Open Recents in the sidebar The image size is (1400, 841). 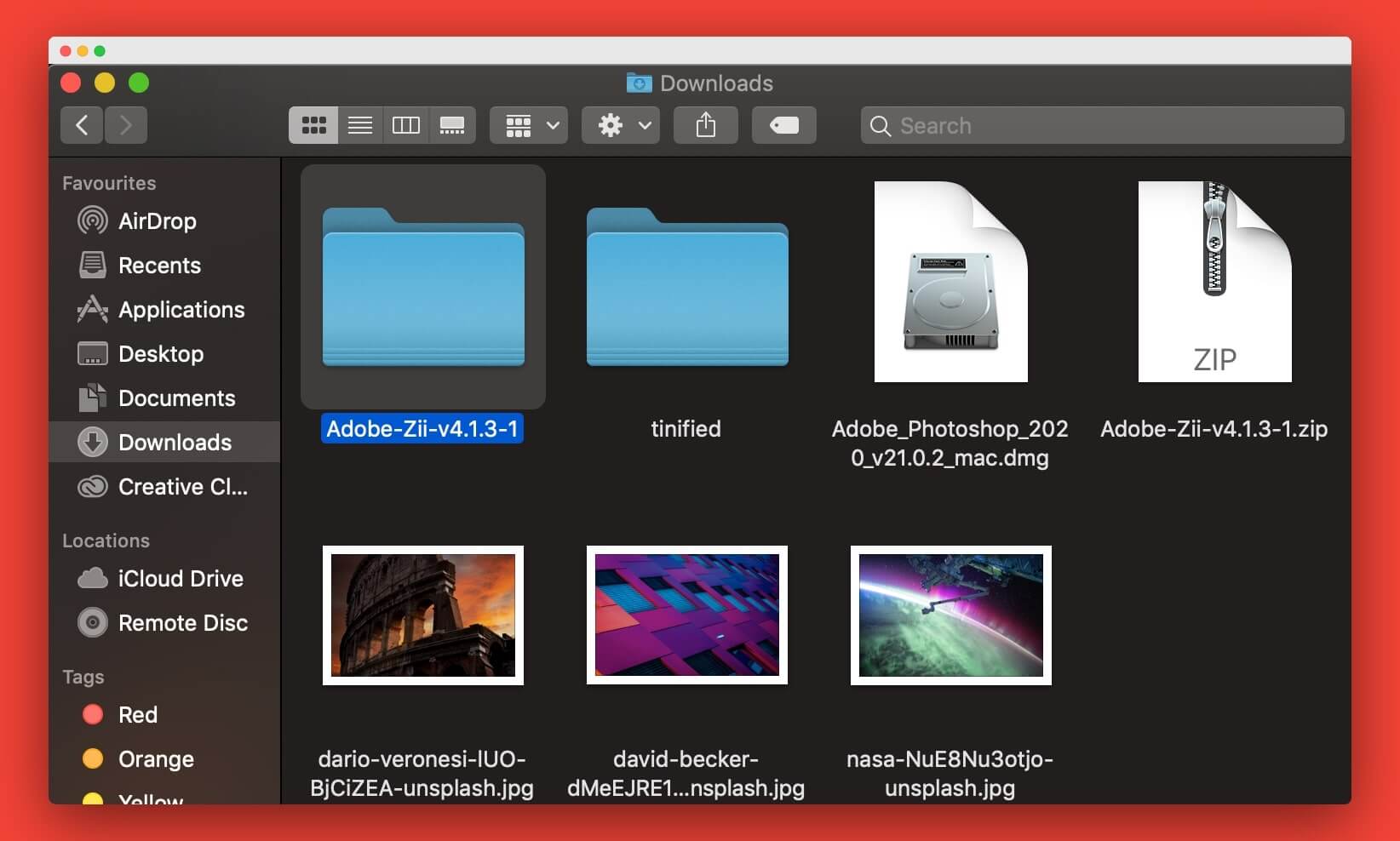(x=164, y=266)
